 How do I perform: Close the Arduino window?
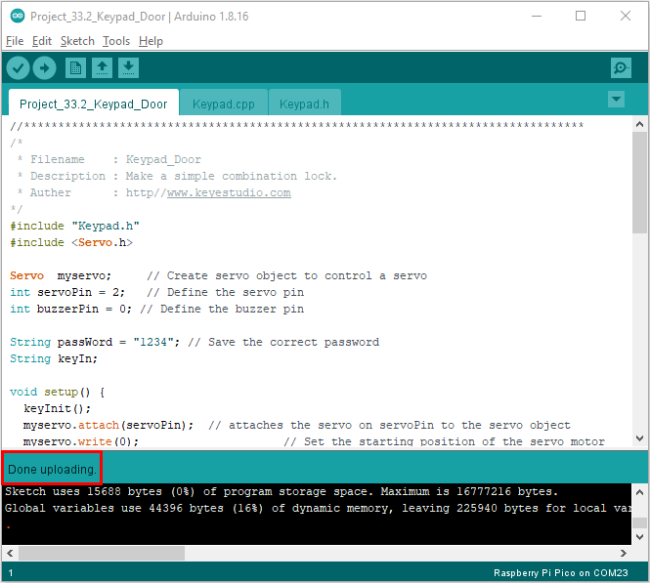(x=625, y=16)
